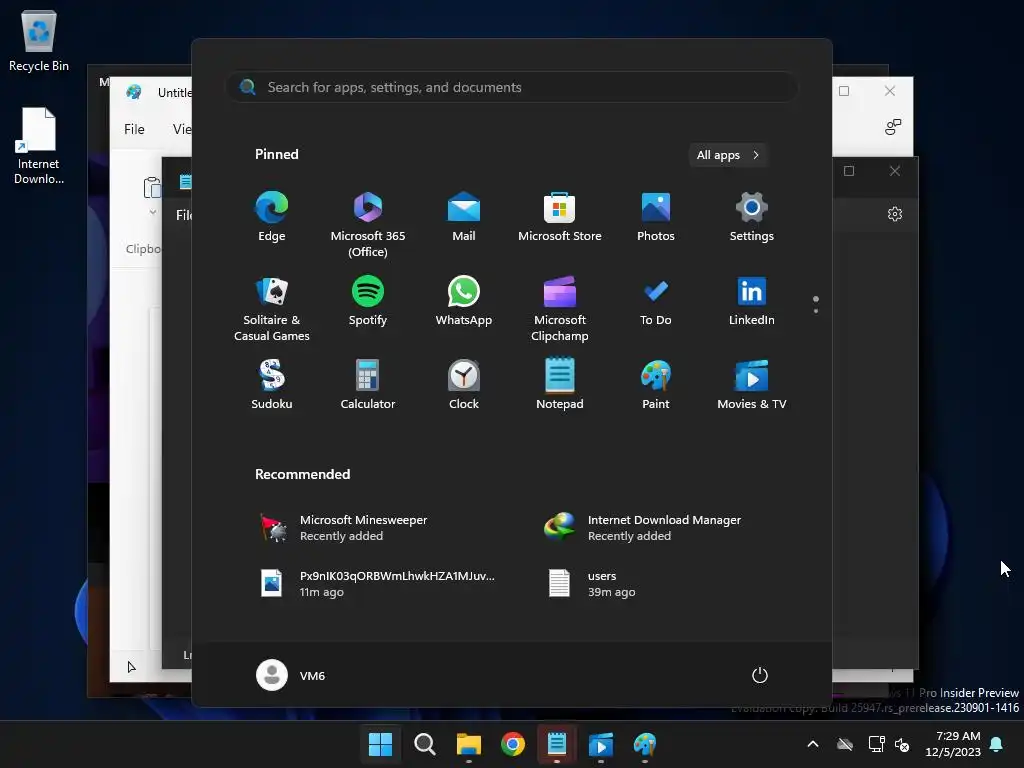Image resolution: width=1024 pixels, height=768 pixels.
Task: Open Settings from the pinned grid
Action: (x=752, y=217)
